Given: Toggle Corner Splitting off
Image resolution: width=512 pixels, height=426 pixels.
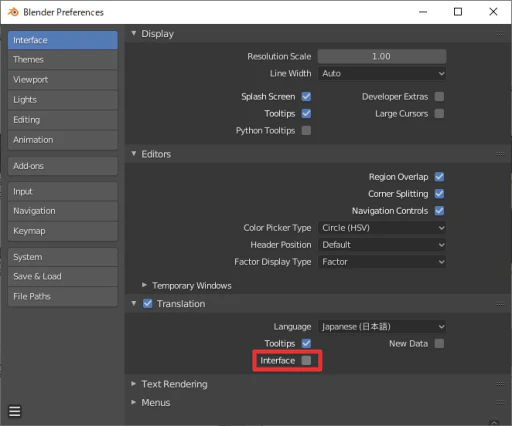Looking at the screenshot, I should coord(439,194).
